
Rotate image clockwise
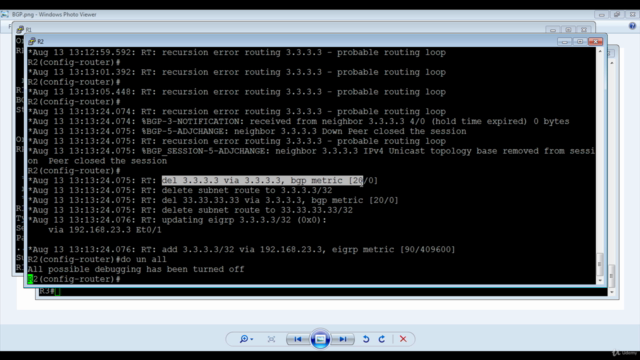click(x=382, y=339)
